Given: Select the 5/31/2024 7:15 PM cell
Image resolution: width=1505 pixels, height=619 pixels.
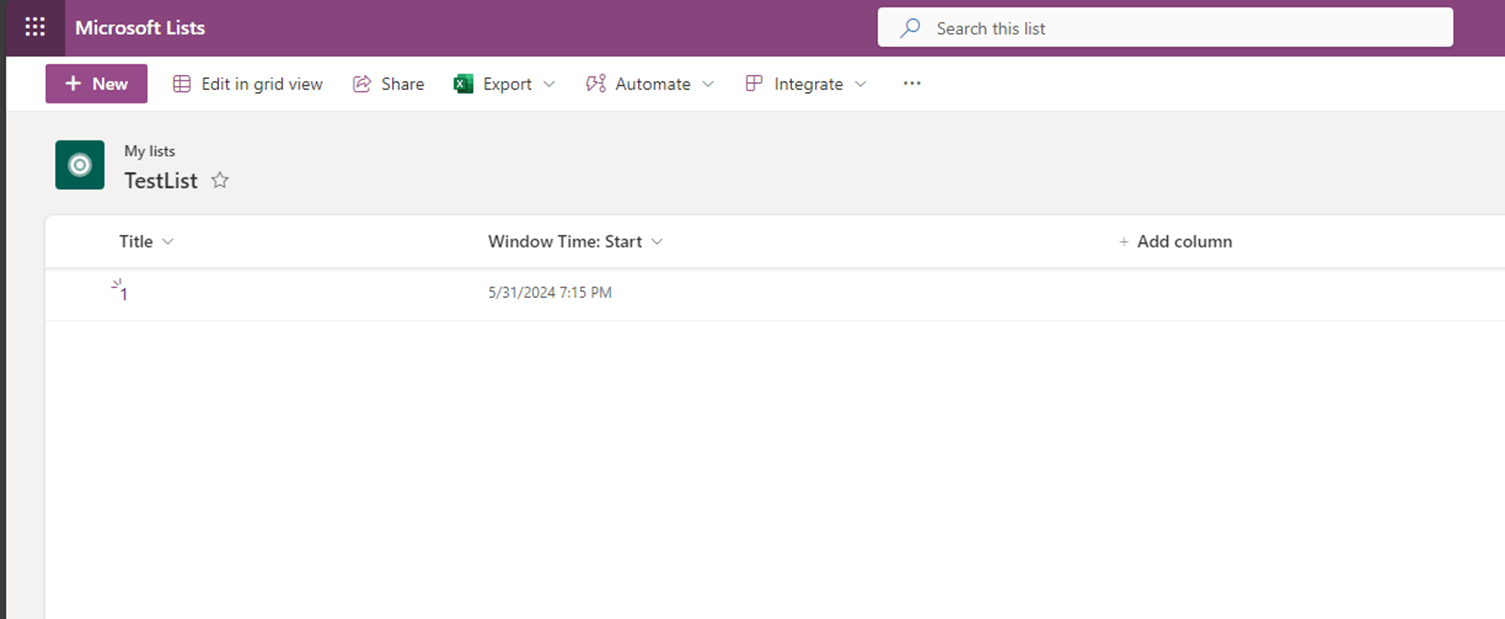Looking at the screenshot, I should tap(550, 293).
